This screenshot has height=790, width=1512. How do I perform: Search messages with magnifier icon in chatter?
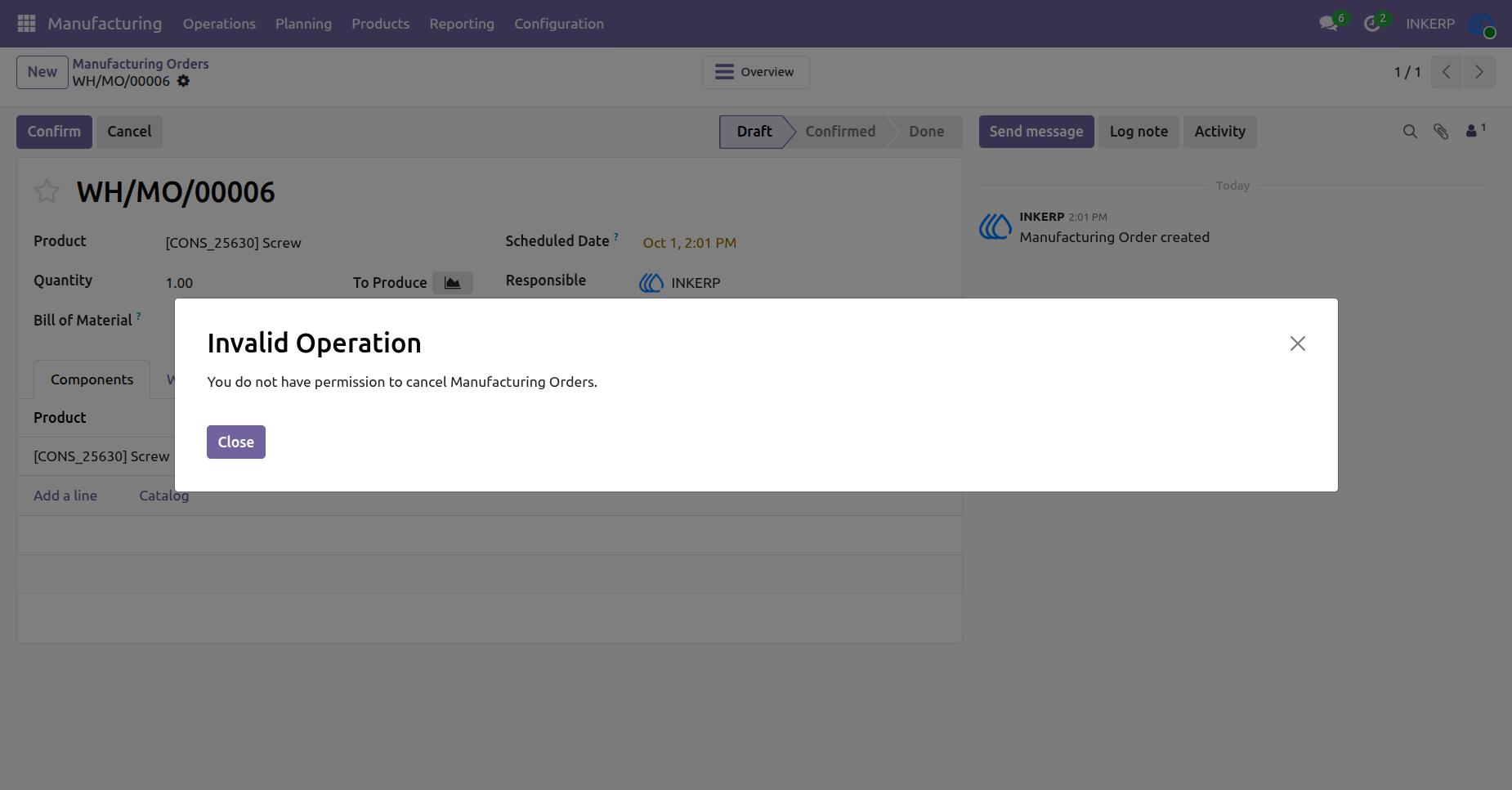[1410, 132]
